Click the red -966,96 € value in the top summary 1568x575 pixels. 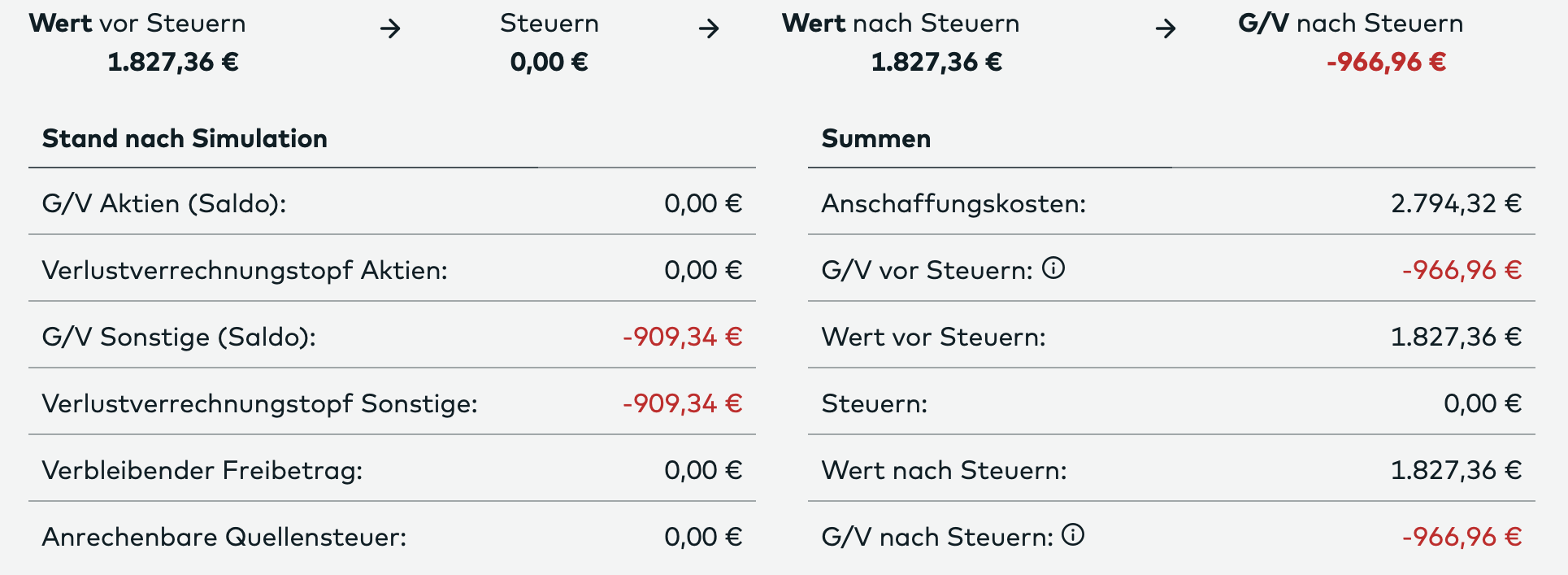pyautogui.click(x=1386, y=62)
